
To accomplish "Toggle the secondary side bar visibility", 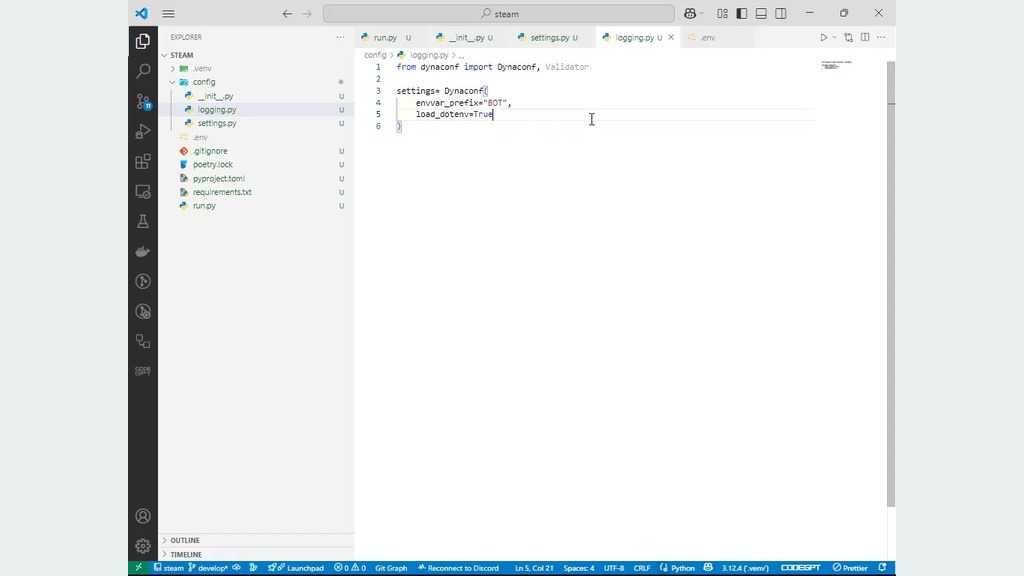I will coord(781,14).
